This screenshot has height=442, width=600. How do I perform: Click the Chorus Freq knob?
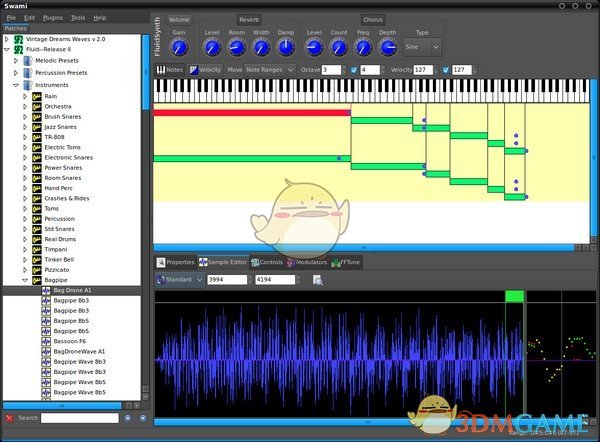pos(363,47)
